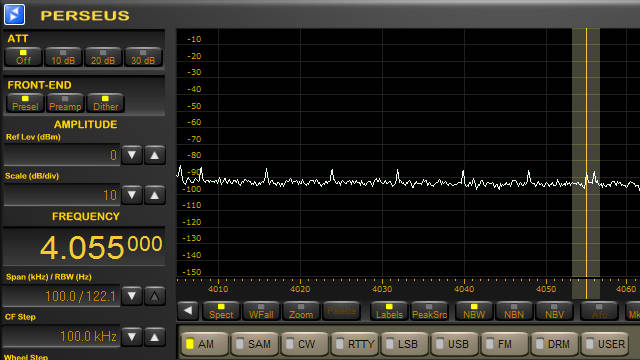Expand Span/RBW with up arrow
This screenshot has width=640, height=360.
point(154,296)
